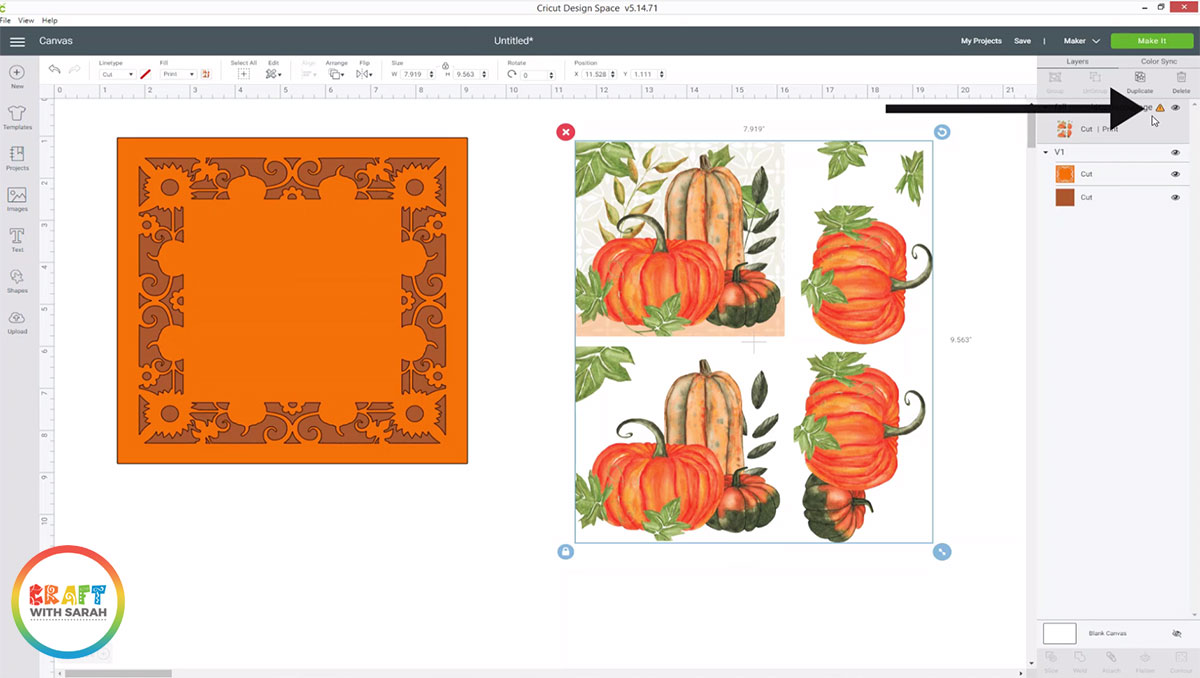1200x678 pixels.
Task: Click the red delete handle on selection
Action: pos(566,132)
